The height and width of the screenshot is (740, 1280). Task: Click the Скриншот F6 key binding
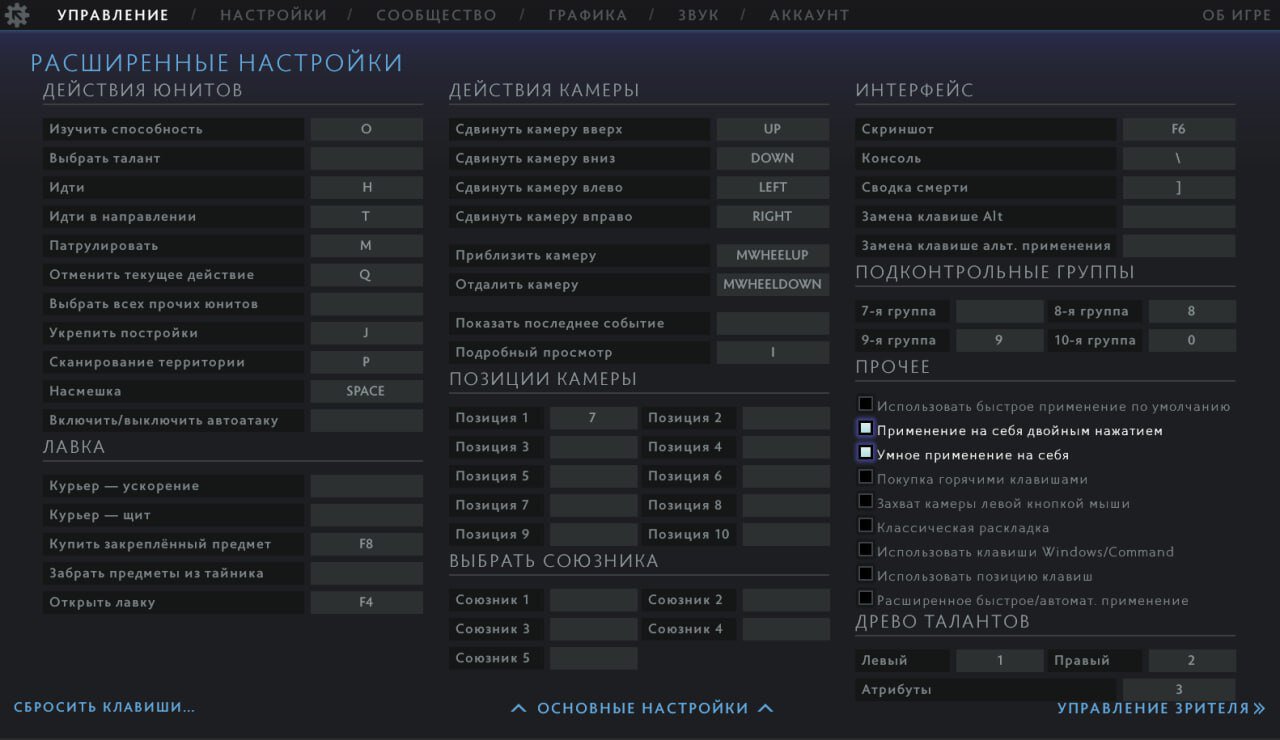point(1178,129)
